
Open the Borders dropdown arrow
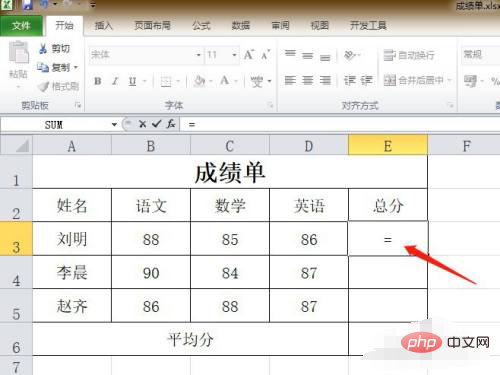178,81
